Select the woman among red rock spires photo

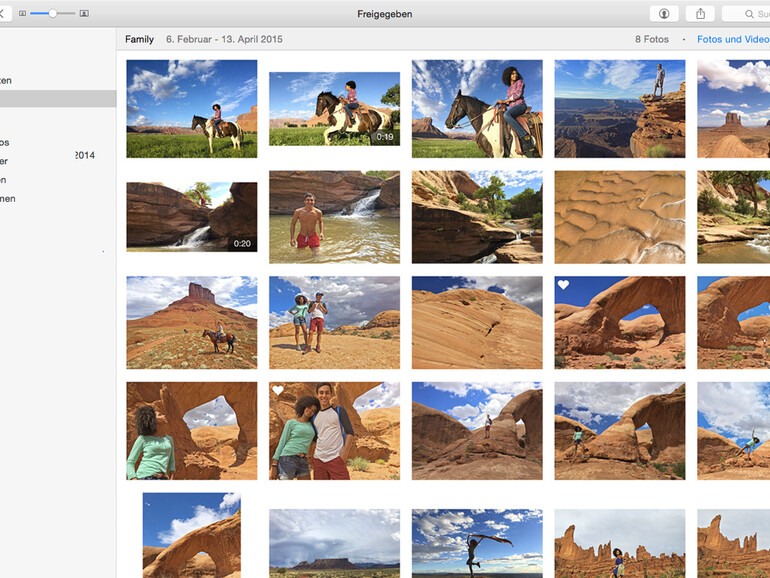pyautogui.click(x=620, y=544)
